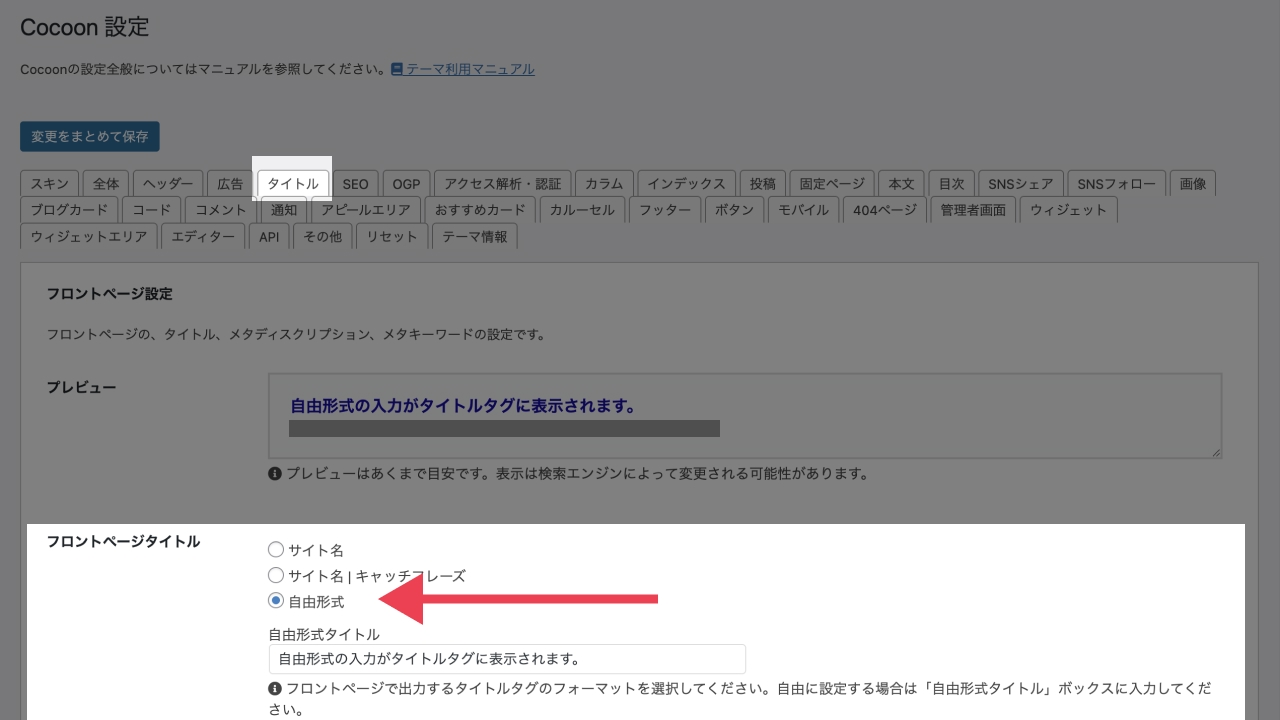The image size is (1280, 720).
Task: Switch to the 全体 tab
Action: coord(106,184)
